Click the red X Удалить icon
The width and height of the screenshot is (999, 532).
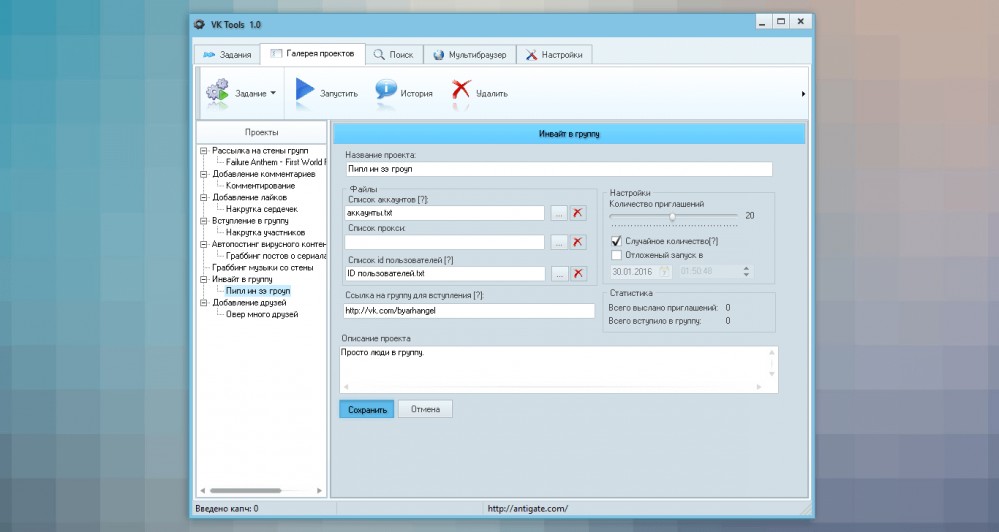461,92
